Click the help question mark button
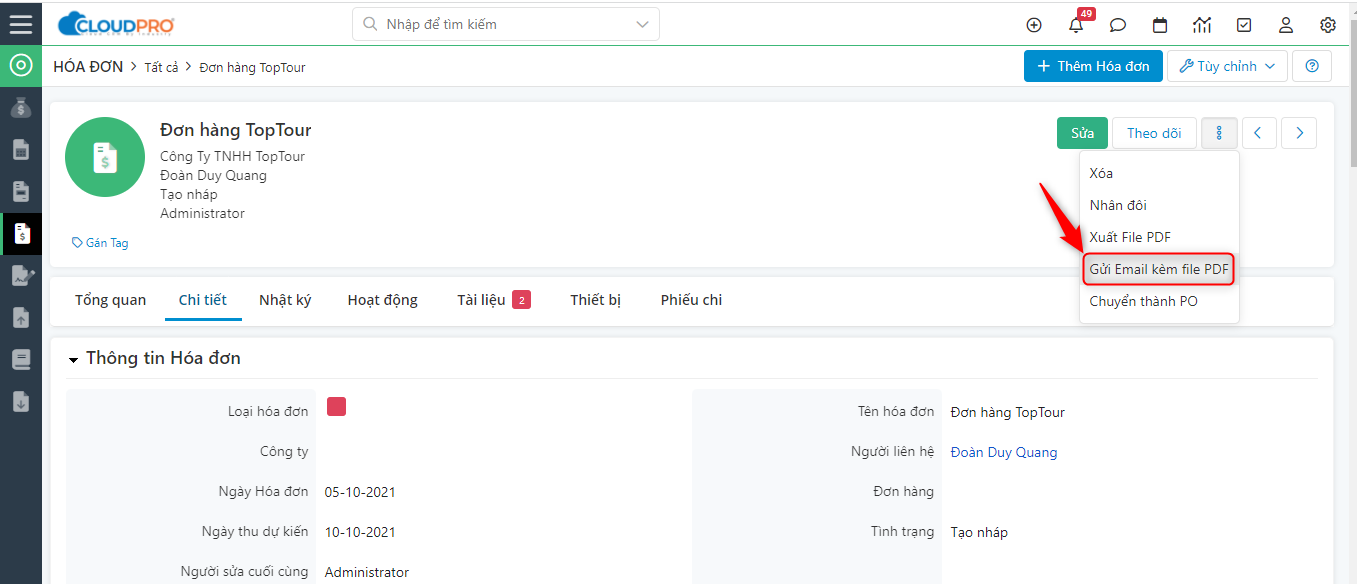Screen dimensions: 1357x584 click(1312, 66)
